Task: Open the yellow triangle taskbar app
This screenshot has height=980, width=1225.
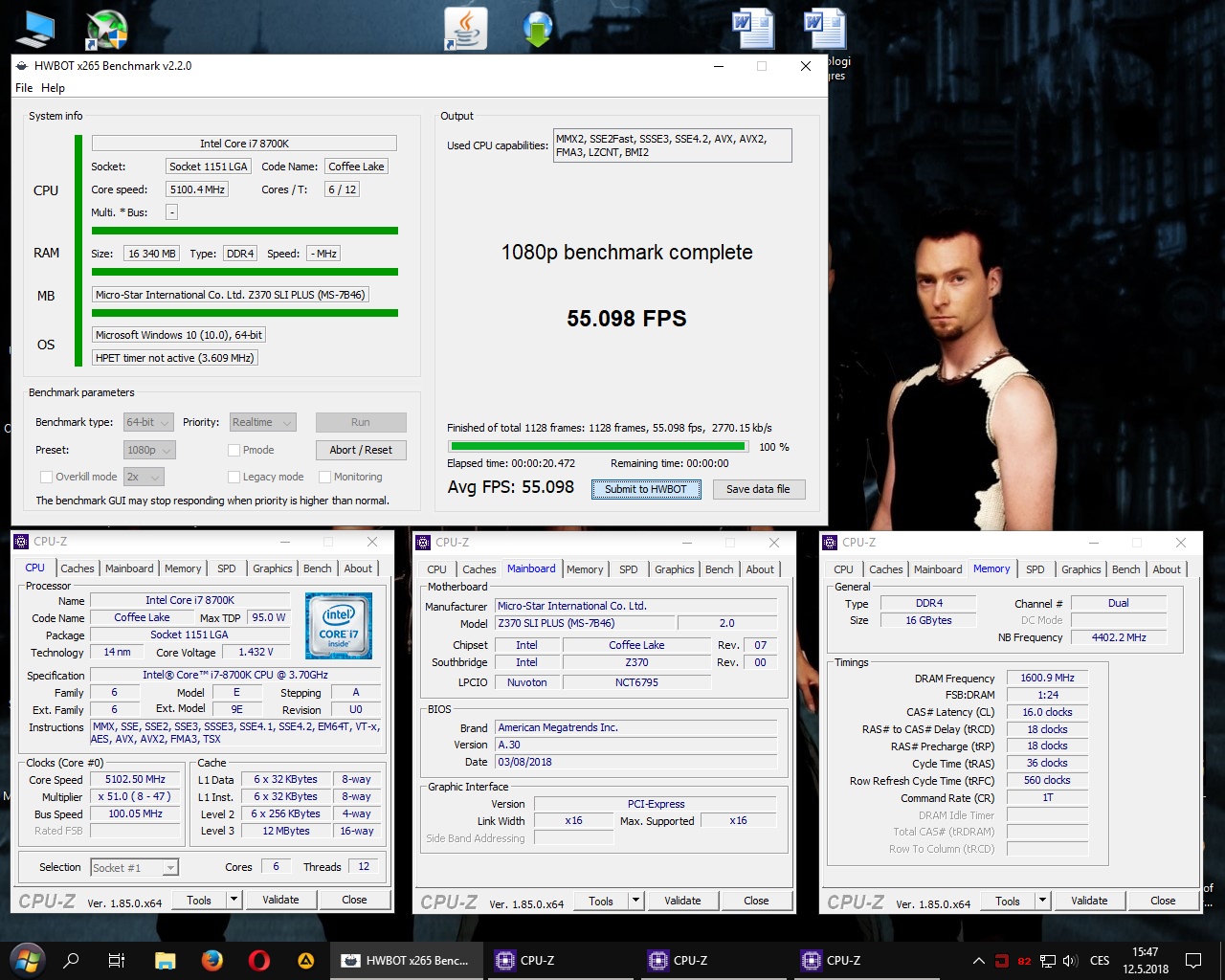Action: pos(306,960)
